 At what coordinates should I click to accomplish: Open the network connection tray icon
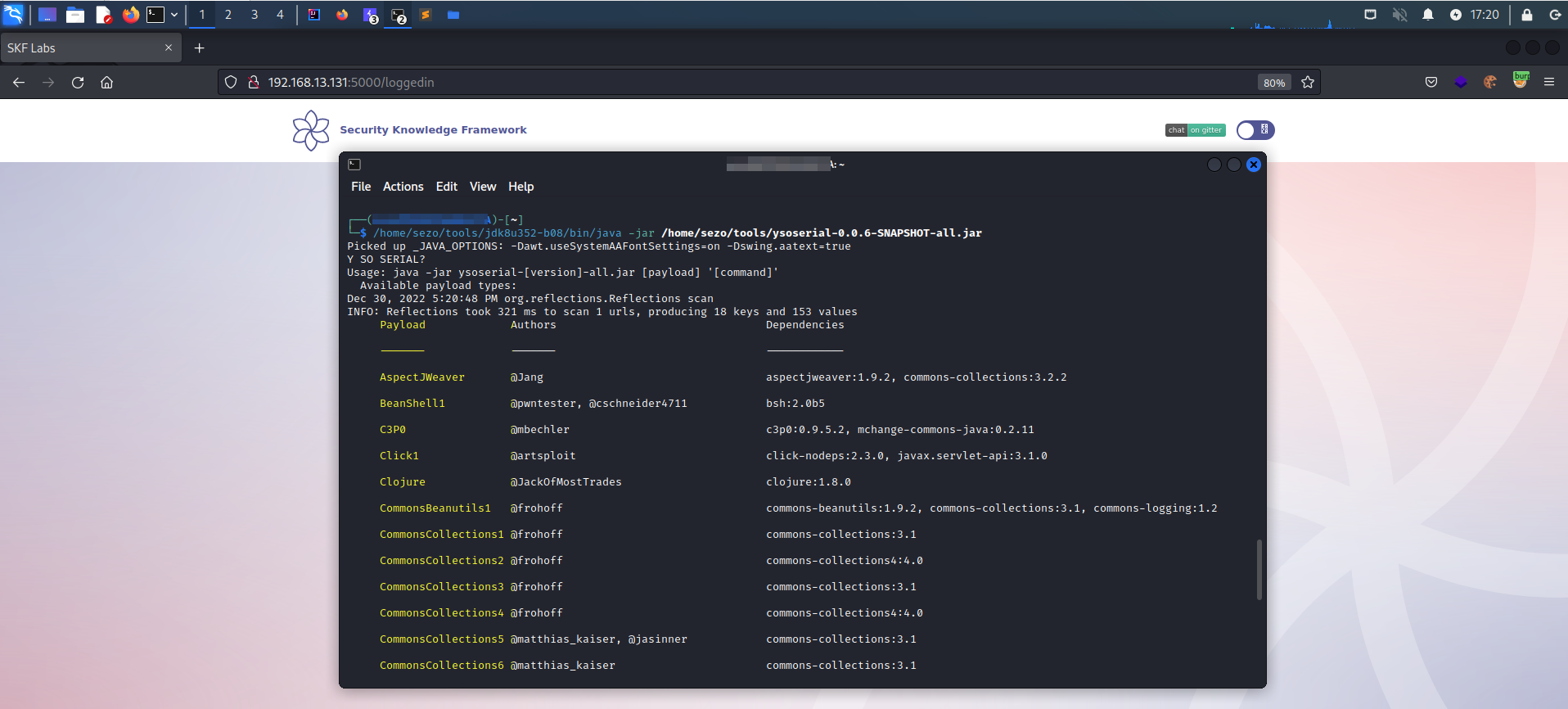point(1371,15)
